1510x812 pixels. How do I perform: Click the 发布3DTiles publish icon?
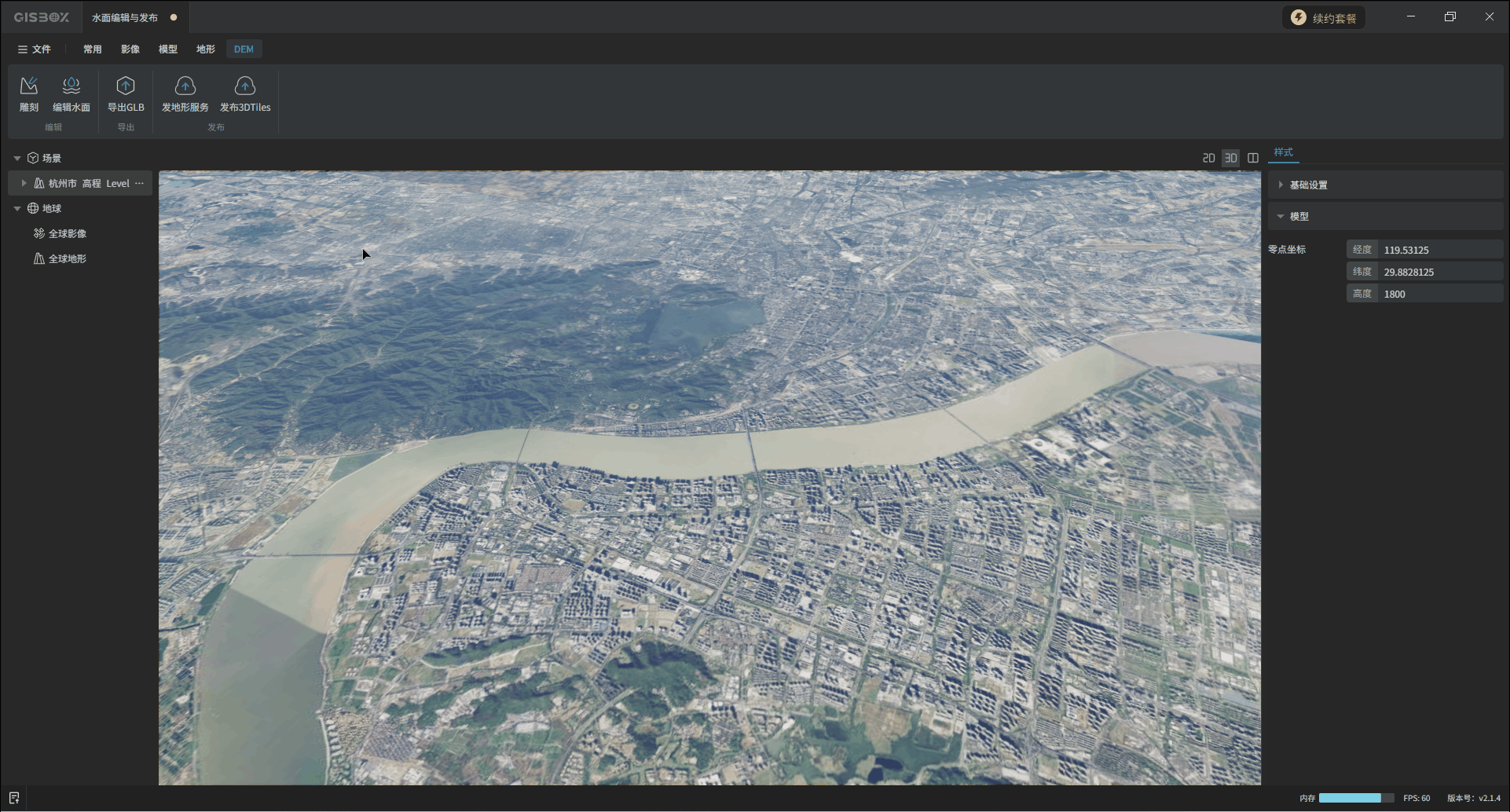245,86
